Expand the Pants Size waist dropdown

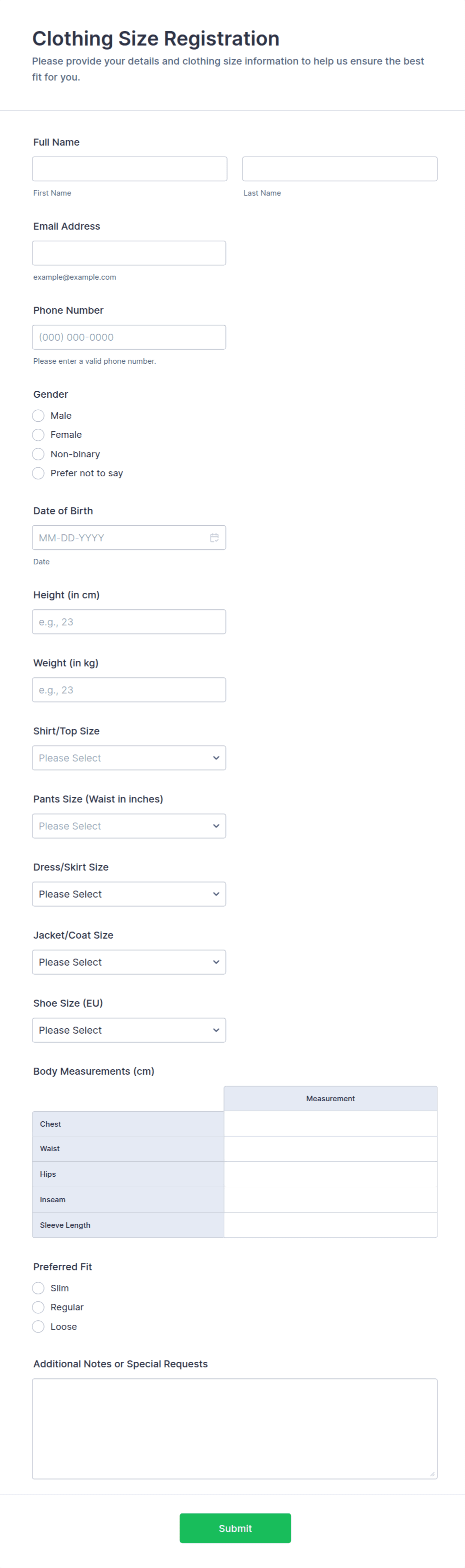coord(129,826)
